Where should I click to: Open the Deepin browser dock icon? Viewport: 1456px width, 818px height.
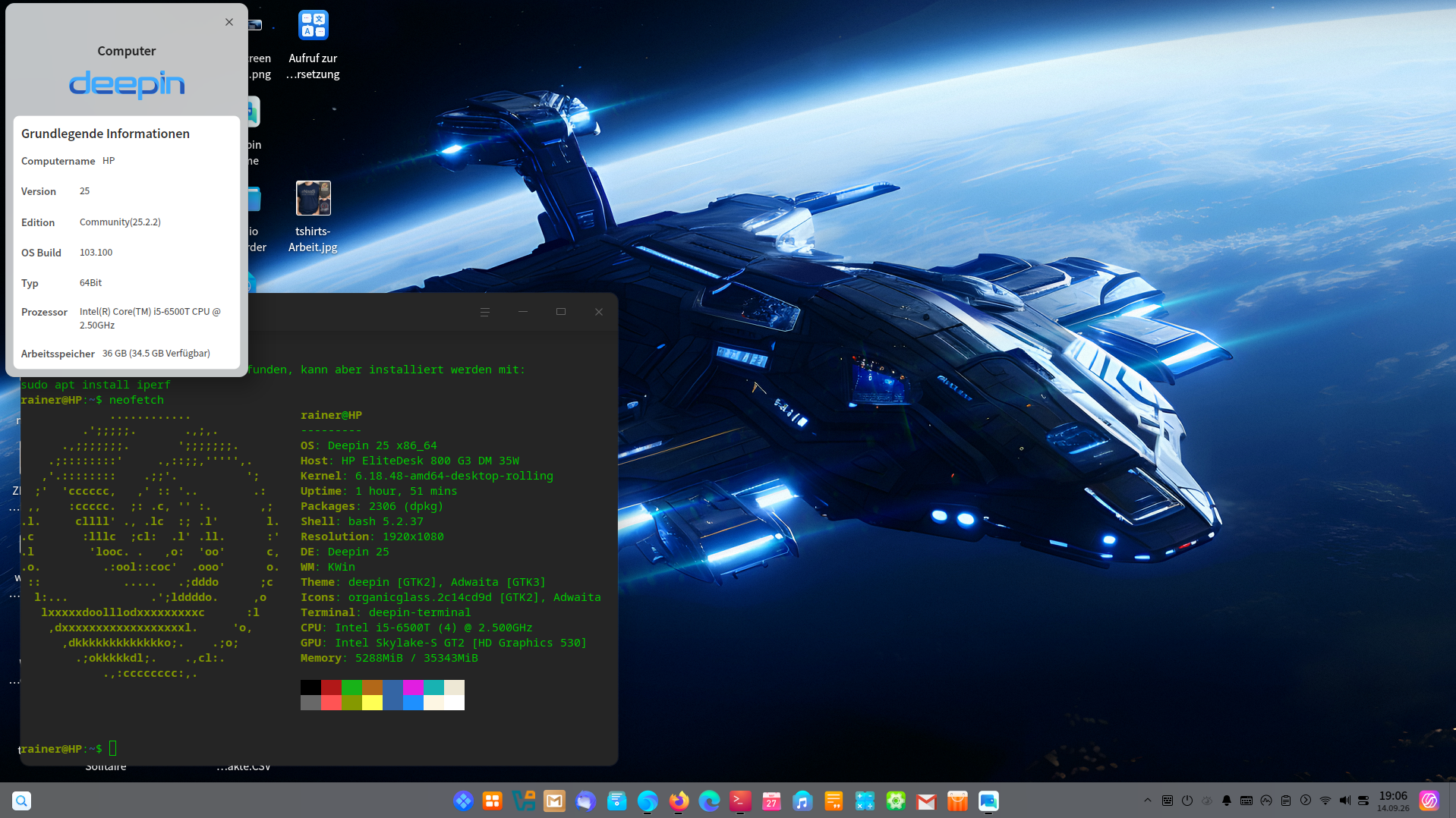[x=648, y=801]
